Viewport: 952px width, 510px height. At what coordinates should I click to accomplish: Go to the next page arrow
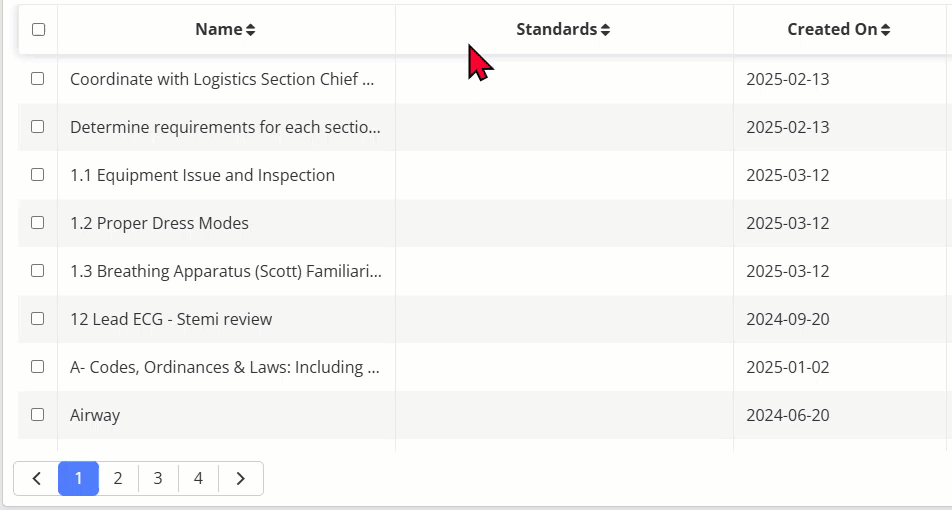point(240,478)
